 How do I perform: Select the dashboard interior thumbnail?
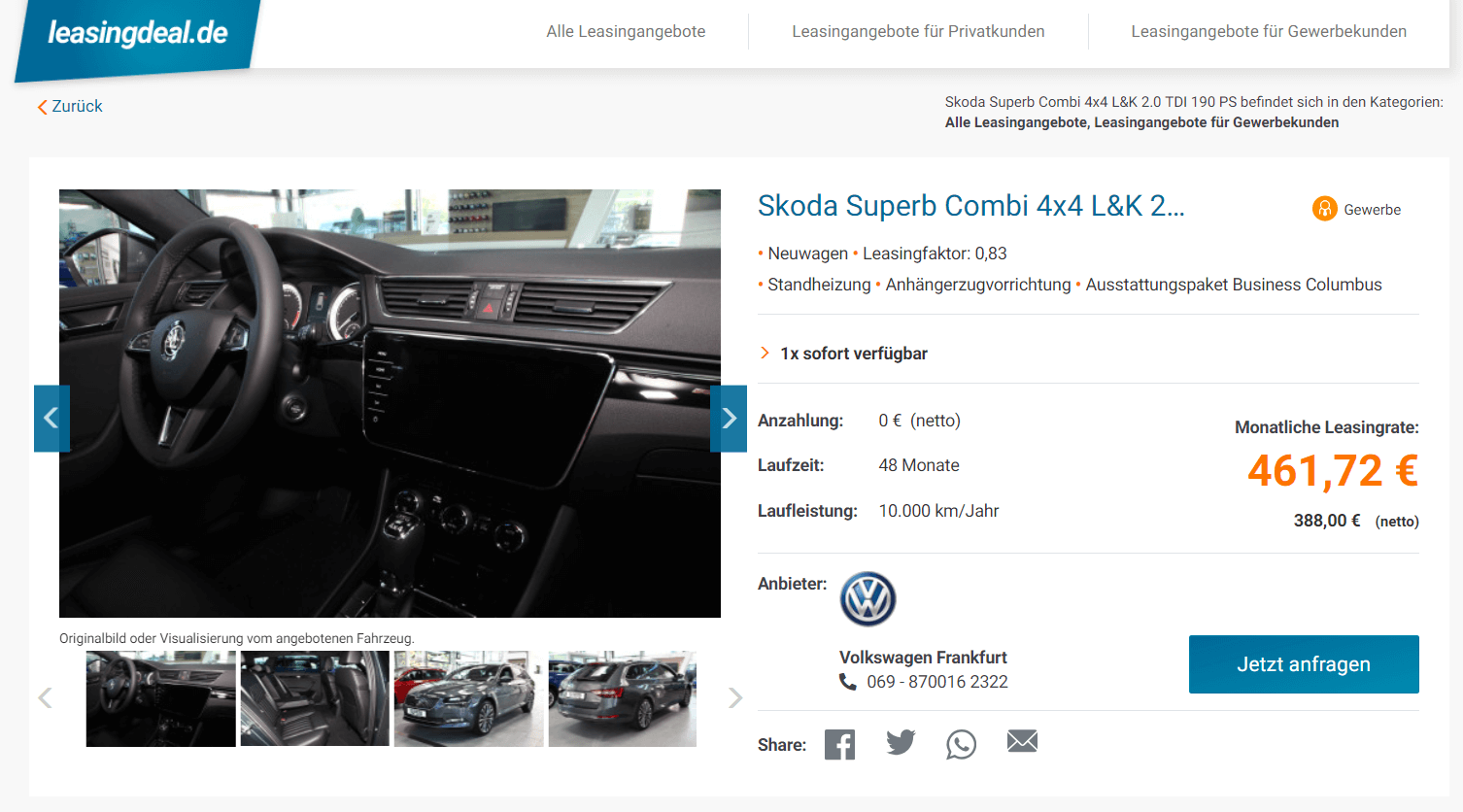(161, 698)
